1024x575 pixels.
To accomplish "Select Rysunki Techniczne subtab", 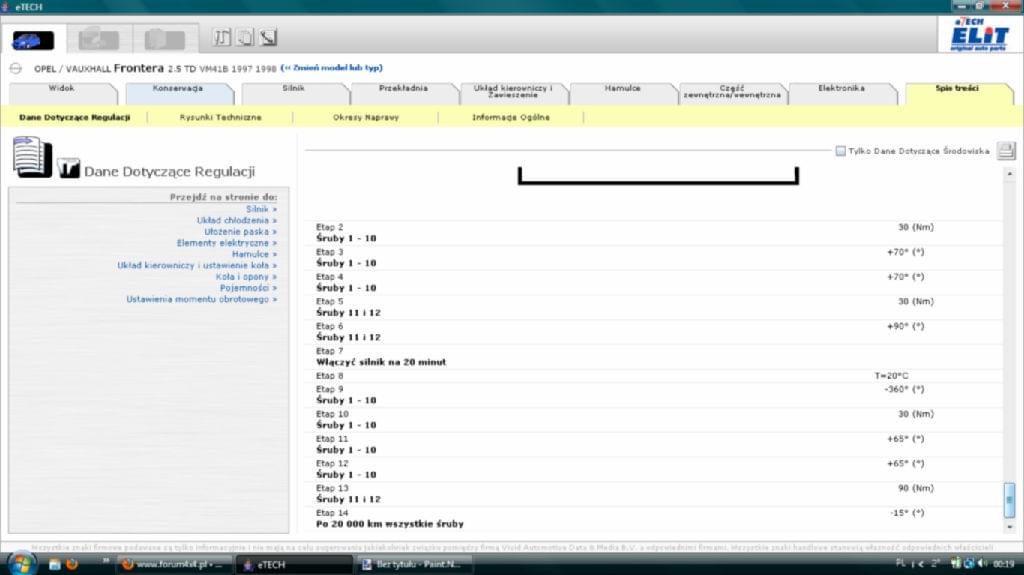I will click(x=221, y=118).
